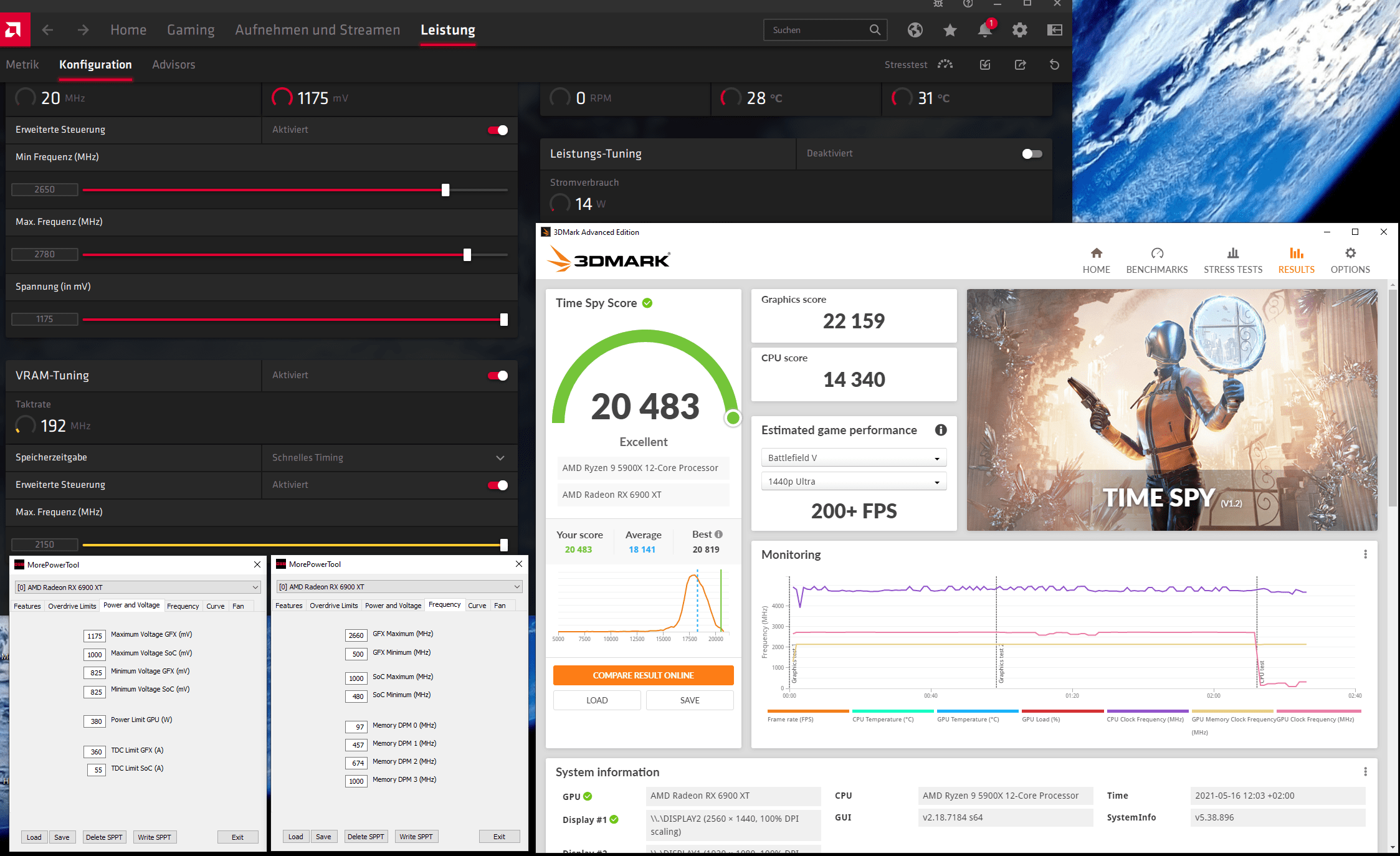Open favorites star icon
The width and height of the screenshot is (1400, 856).
click(950, 29)
